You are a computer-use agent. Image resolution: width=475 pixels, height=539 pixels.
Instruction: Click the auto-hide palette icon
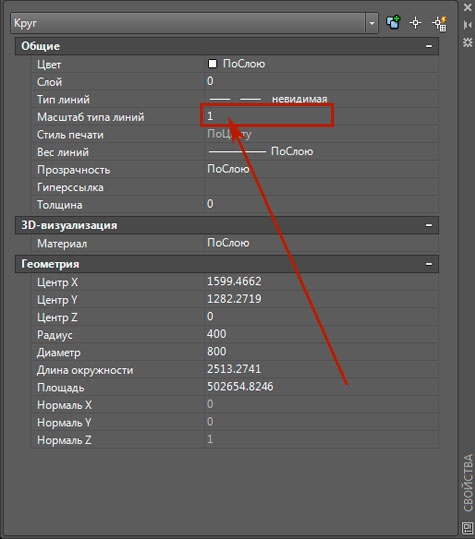click(467, 25)
